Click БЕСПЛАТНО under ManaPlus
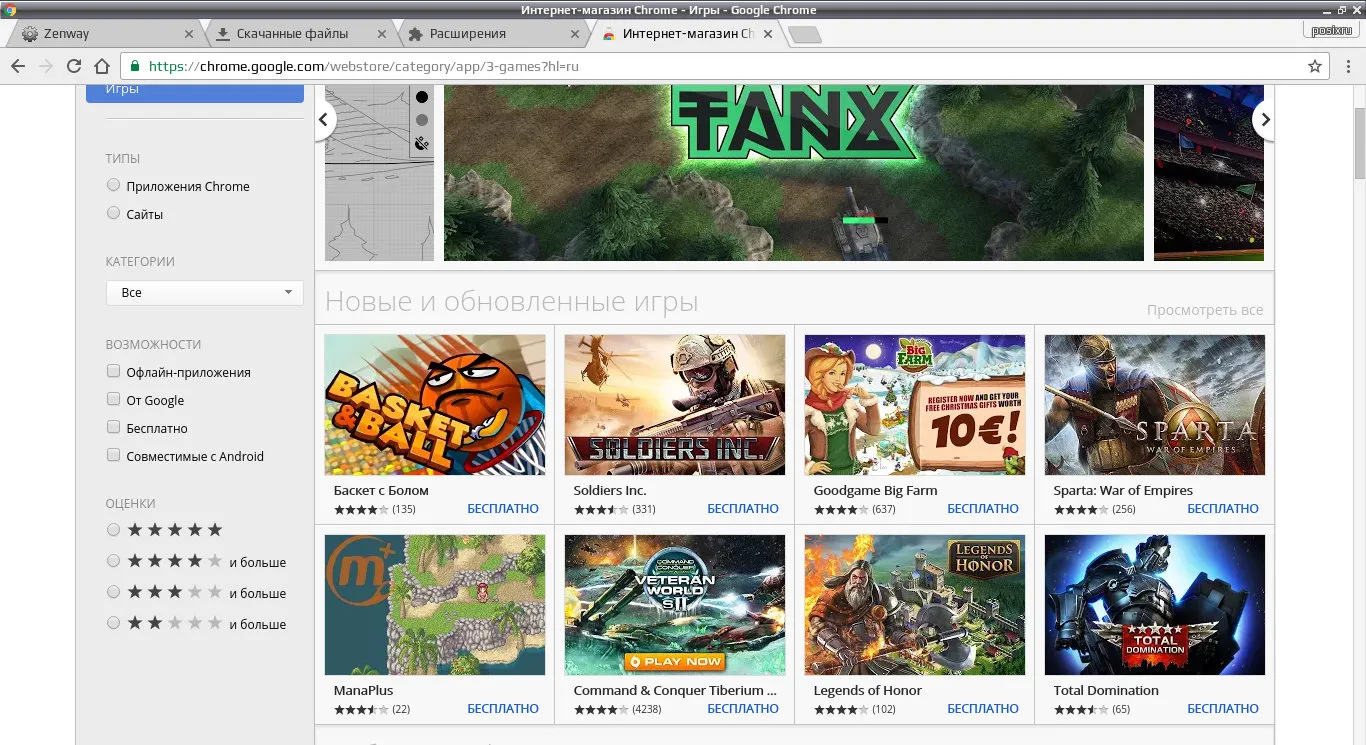Screen dimensions: 1366x745 (x=503, y=709)
